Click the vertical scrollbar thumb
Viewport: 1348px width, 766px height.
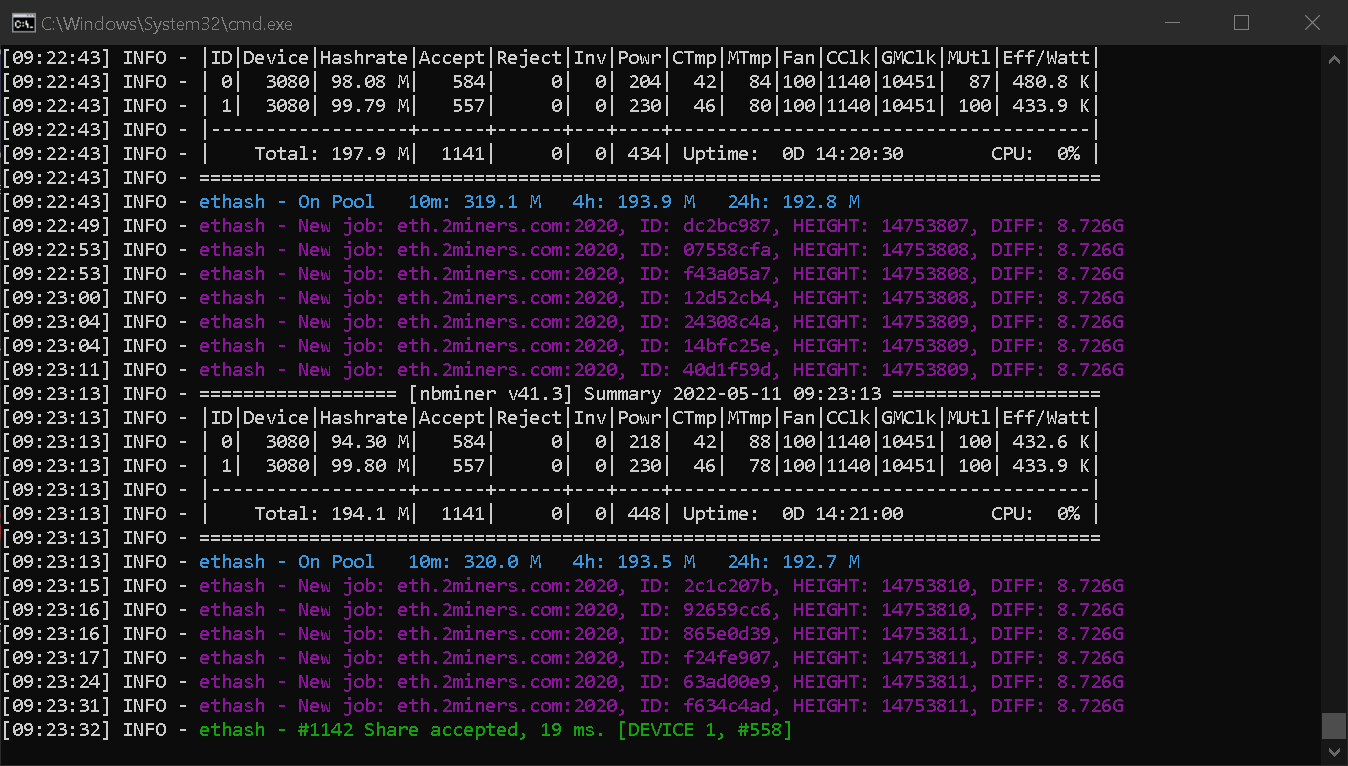tap(1333, 725)
